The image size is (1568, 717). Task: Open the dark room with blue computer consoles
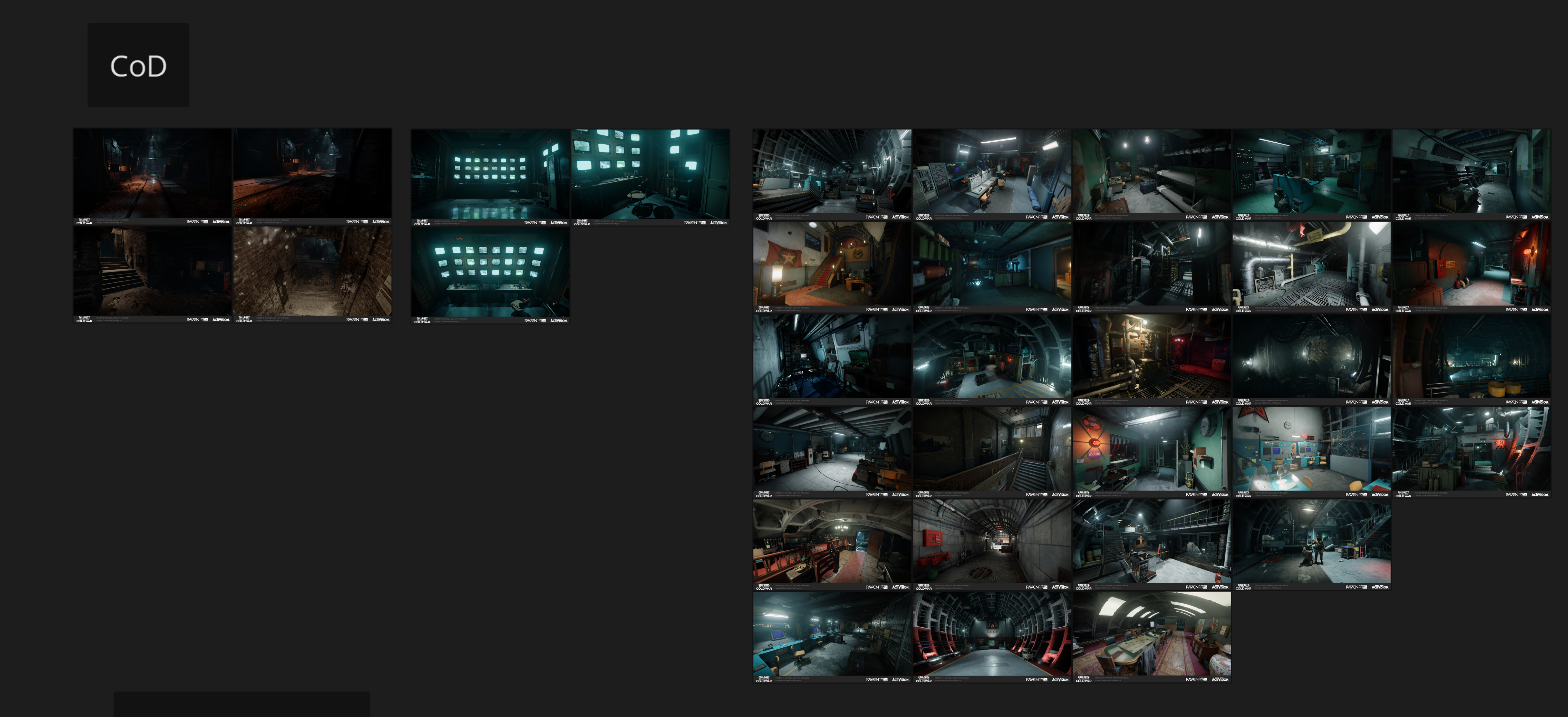(832, 637)
